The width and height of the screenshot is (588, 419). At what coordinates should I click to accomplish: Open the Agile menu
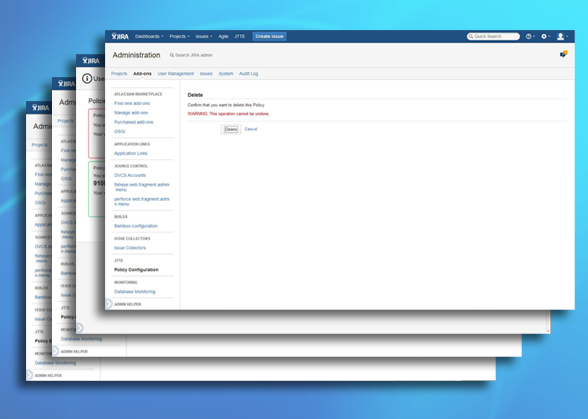click(x=223, y=36)
